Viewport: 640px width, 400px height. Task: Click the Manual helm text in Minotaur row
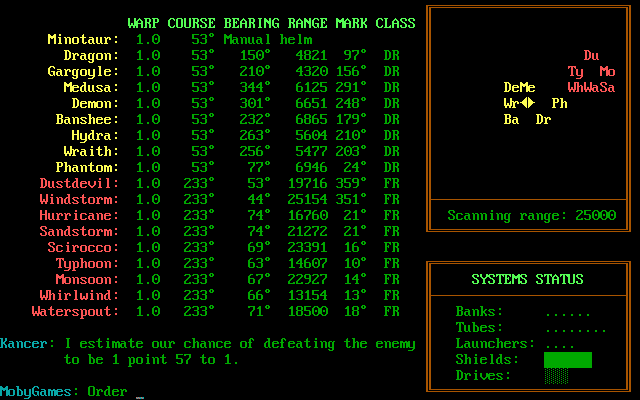[x=268, y=40]
